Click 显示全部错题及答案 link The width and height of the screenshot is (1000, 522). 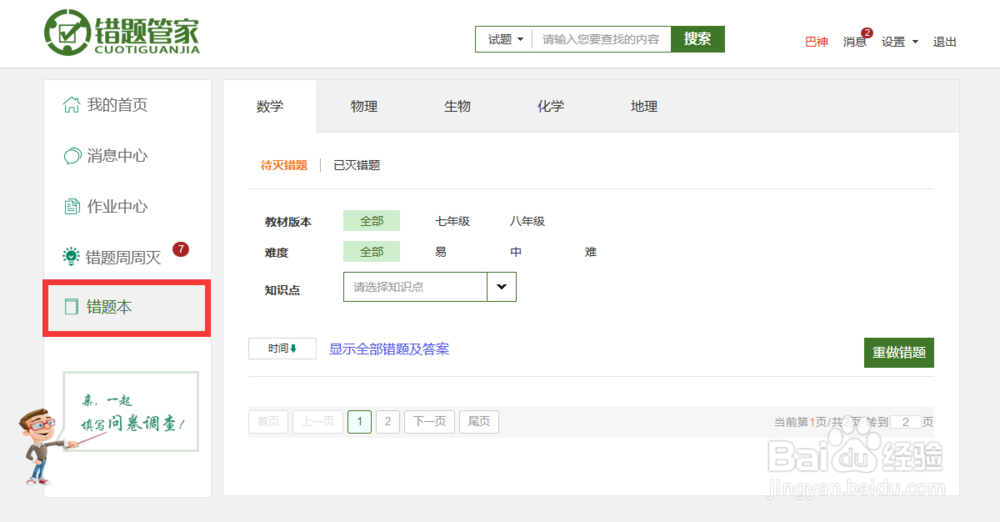(389, 349)
